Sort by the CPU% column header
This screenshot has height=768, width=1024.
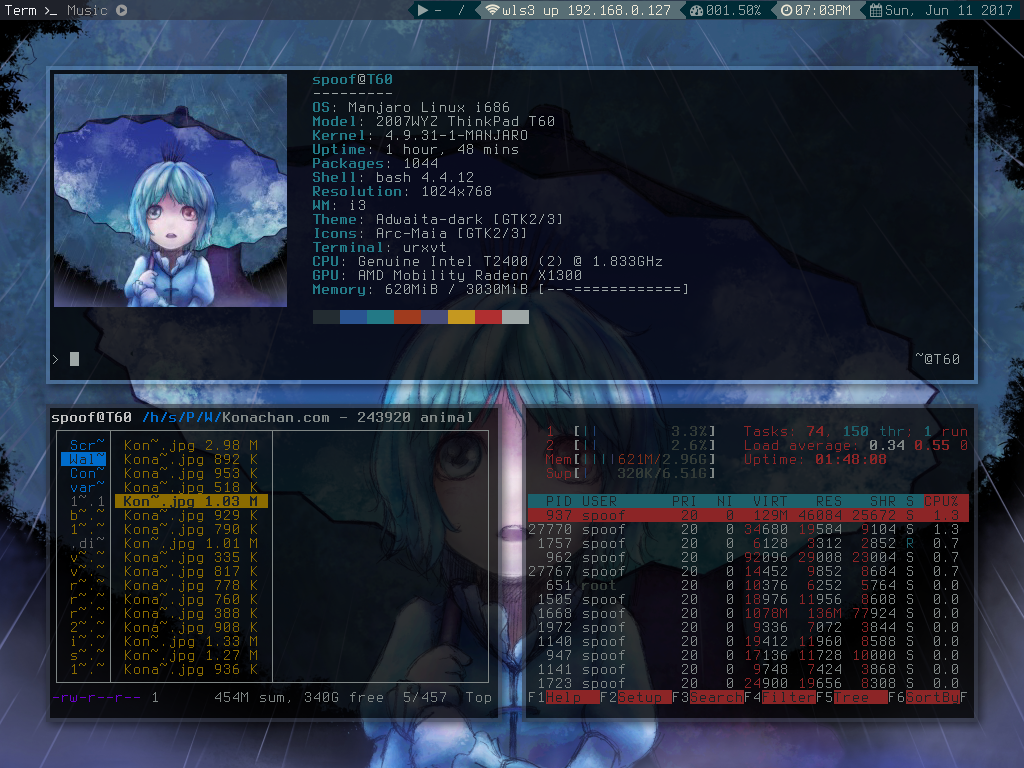pyautogui.click(x=940, y=500)
